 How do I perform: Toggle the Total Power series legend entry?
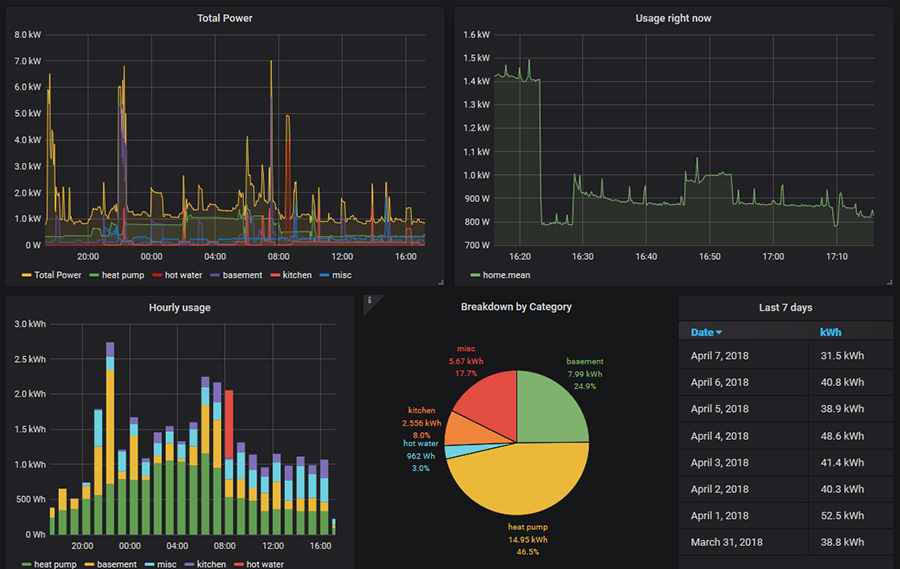point(57,275)
